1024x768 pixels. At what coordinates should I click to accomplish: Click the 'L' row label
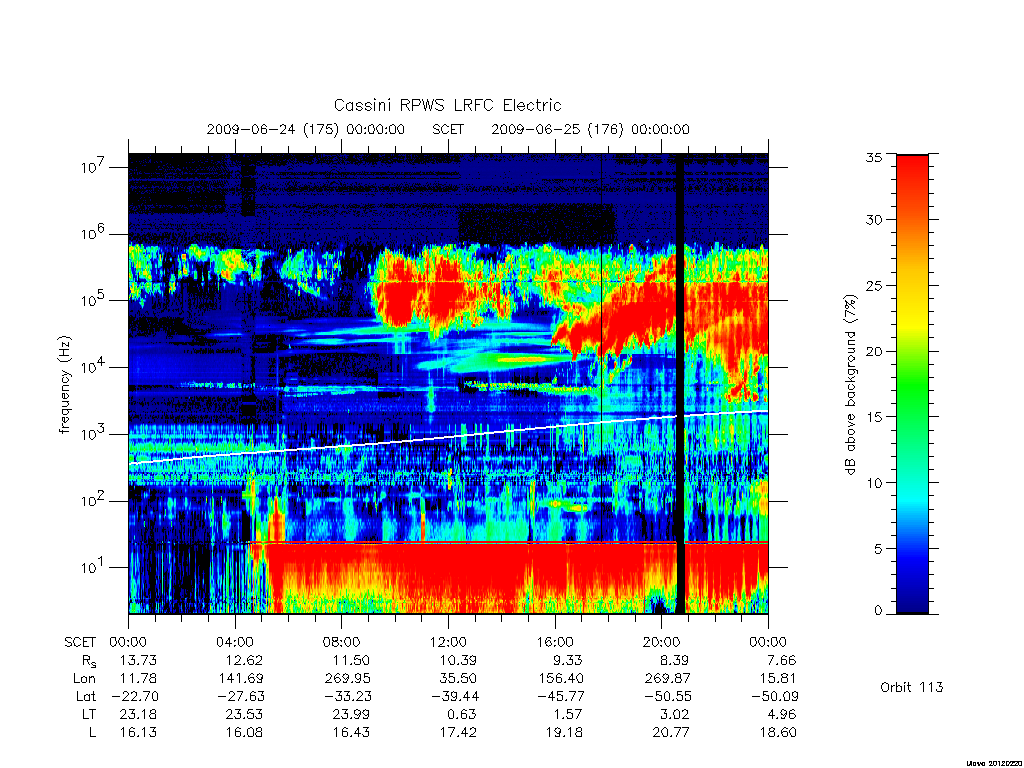click(x=93, y=733)
